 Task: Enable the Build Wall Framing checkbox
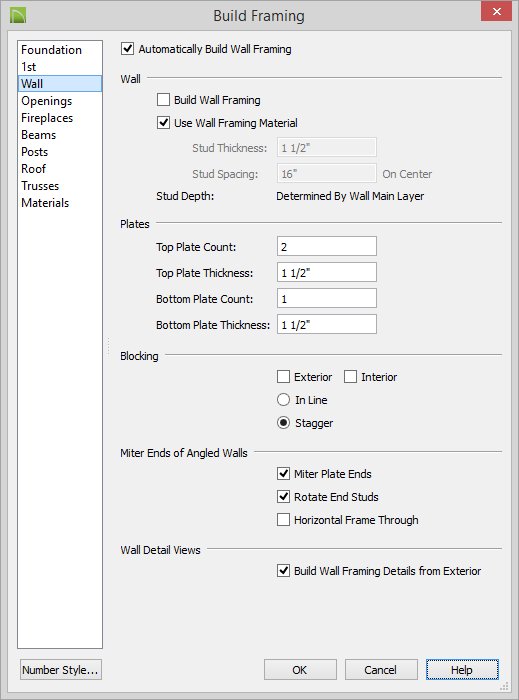point(163,100)
